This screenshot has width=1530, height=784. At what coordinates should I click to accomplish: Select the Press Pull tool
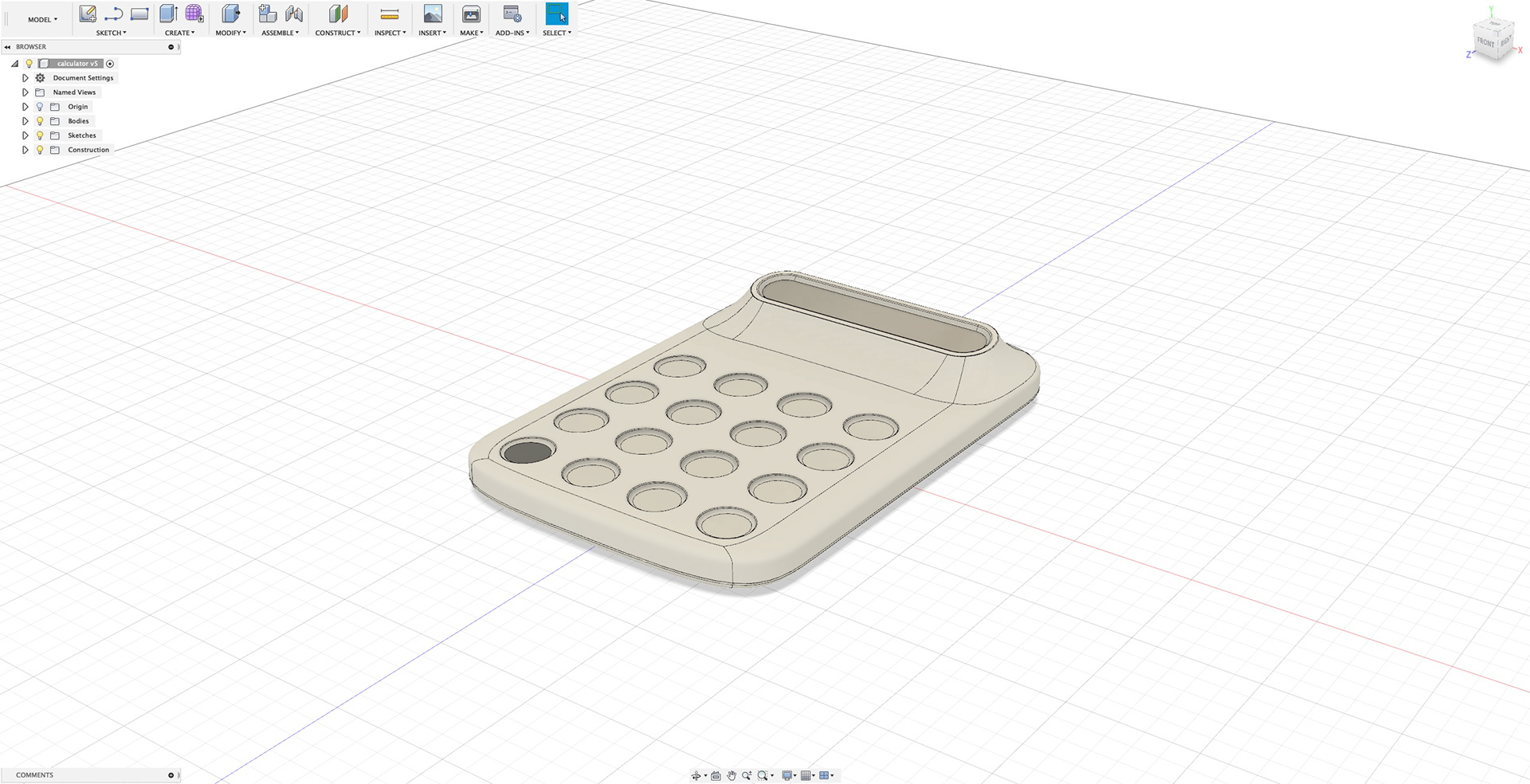tap(230, 13)
